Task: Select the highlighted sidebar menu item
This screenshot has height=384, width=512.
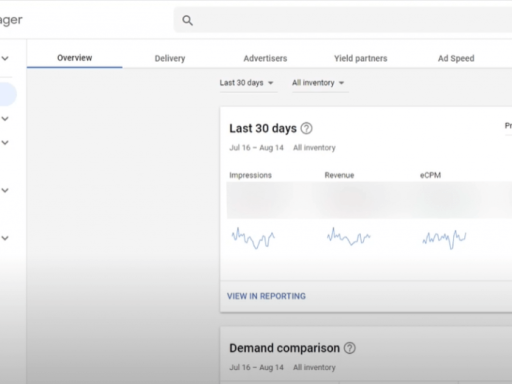Action: pos(7,94)
